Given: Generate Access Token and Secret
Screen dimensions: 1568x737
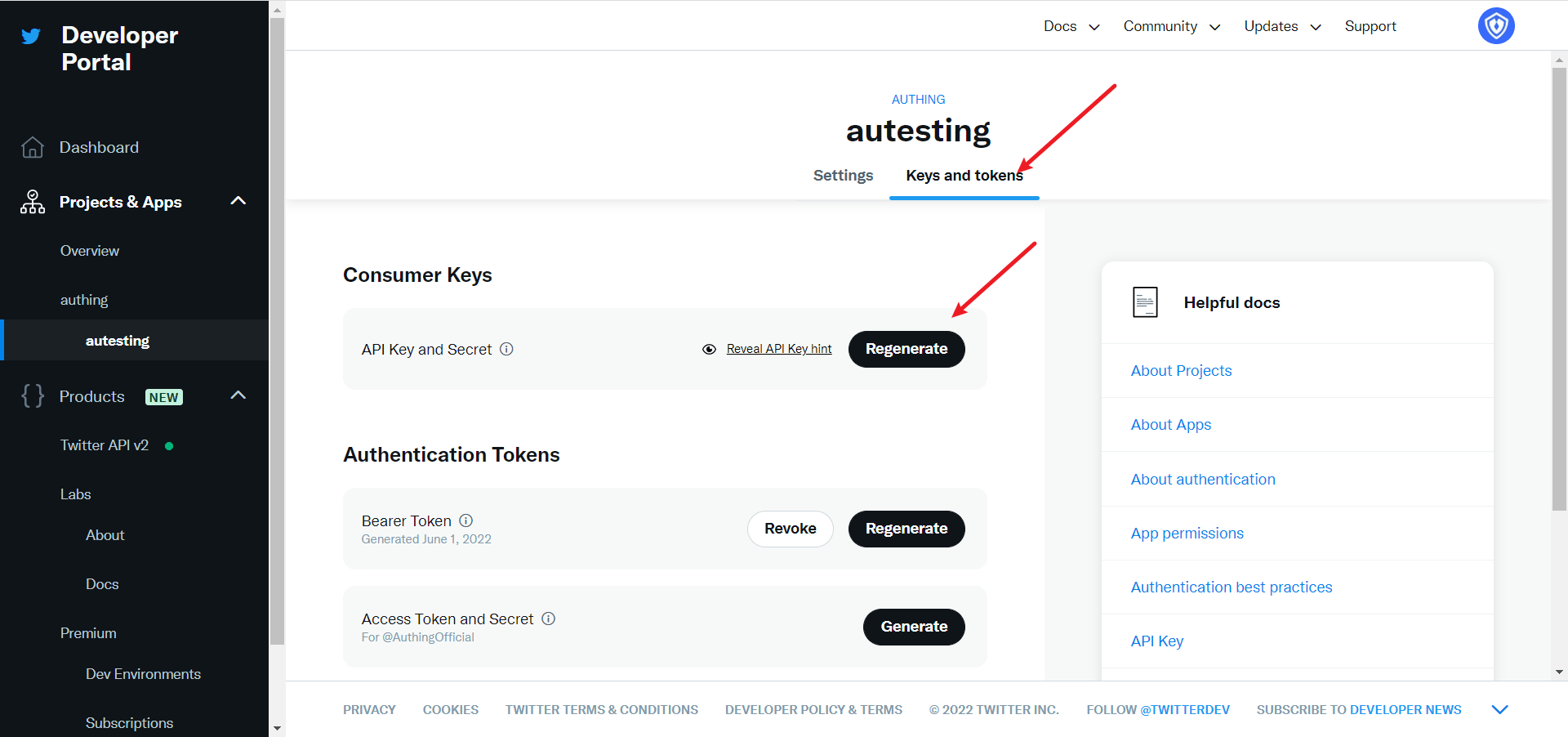Looking at the screenshot, I should (x=914, y=627).
